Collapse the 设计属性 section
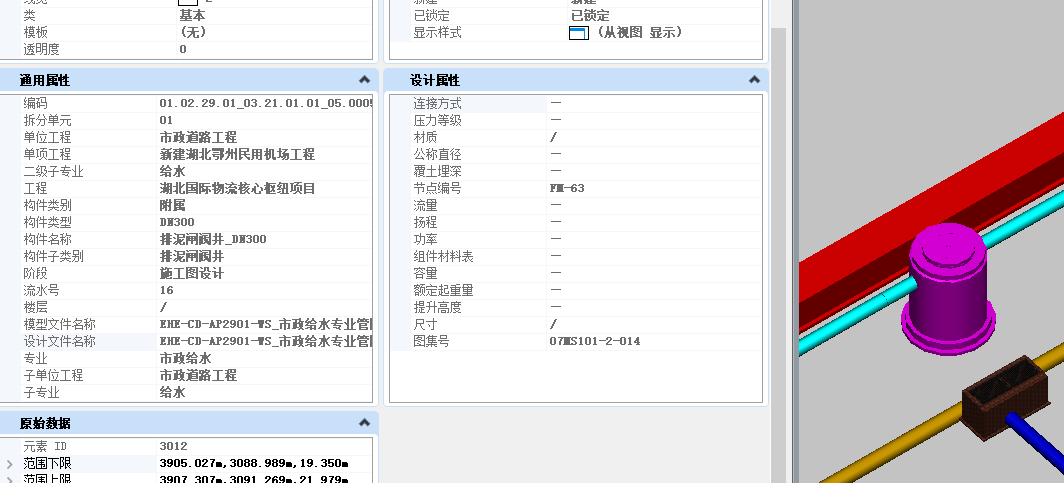Screen dimensions: 1064x483 pyautogui.click(x=754, y=80)
